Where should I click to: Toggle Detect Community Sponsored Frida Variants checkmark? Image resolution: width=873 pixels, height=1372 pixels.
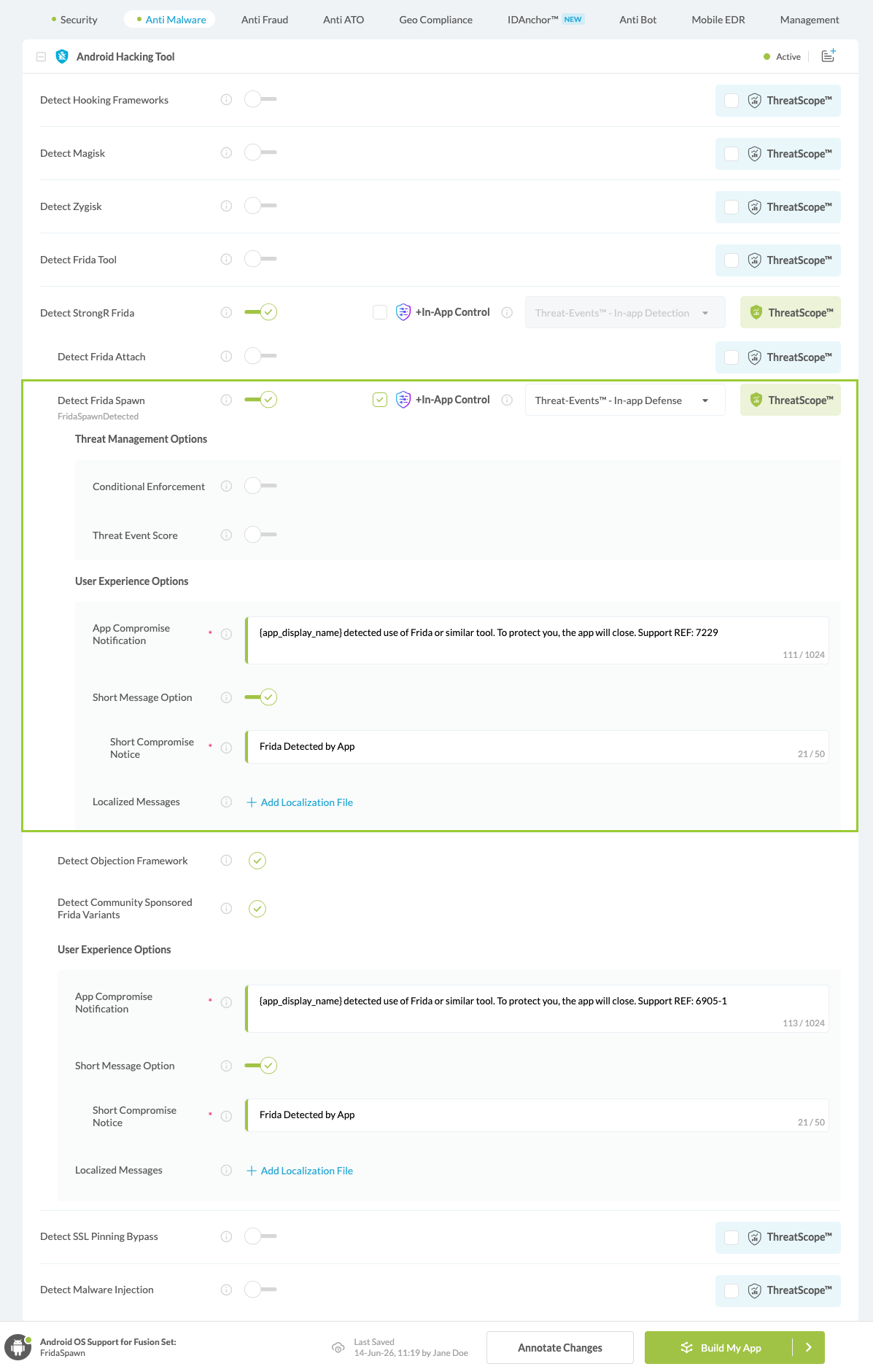[257, 909]
